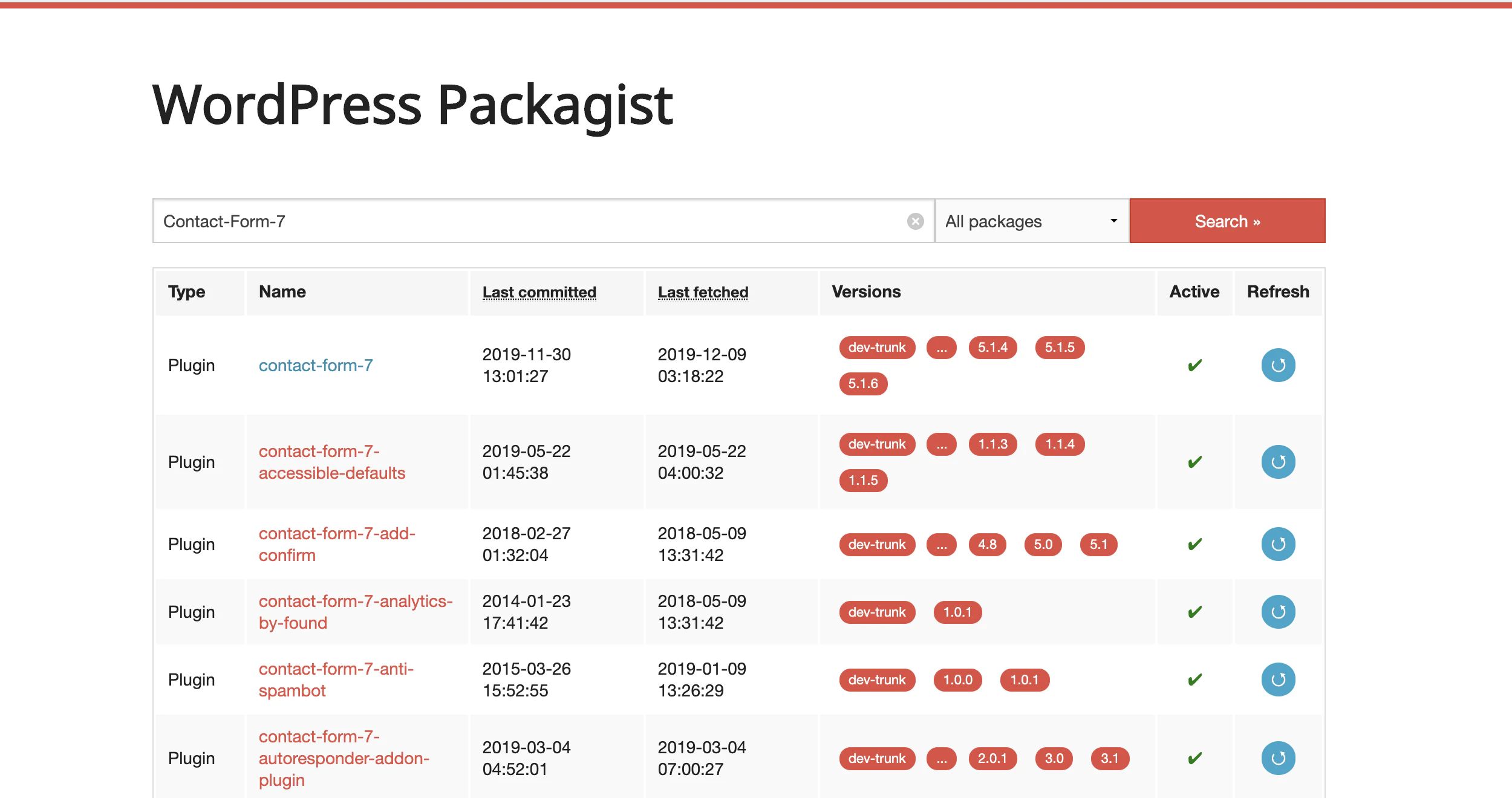Select version 1.0.1 of anti-spambot
The image size is (1512, 798).
(x=1025, y=680)
